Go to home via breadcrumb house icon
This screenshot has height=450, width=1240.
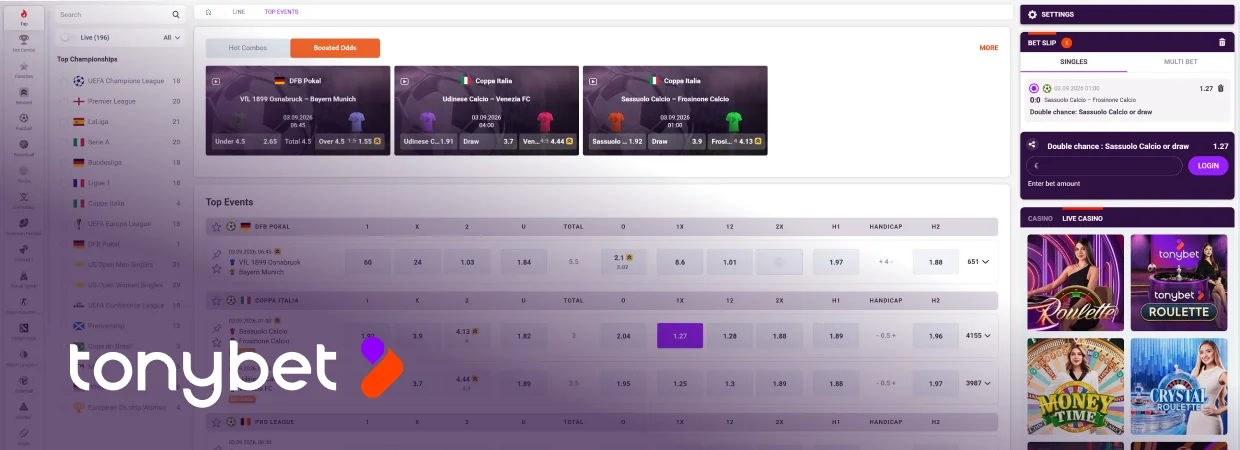coord(208,12)
